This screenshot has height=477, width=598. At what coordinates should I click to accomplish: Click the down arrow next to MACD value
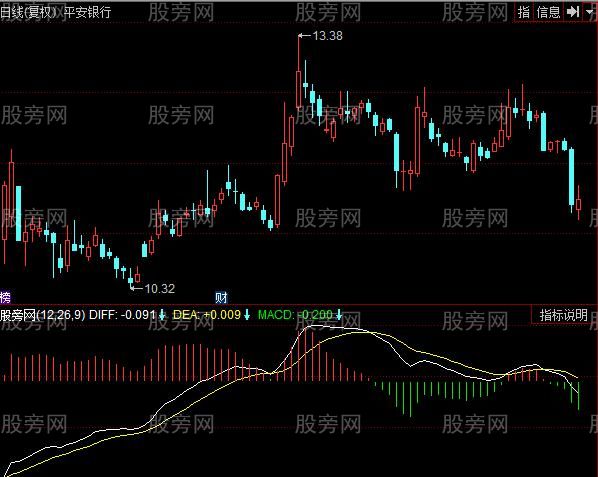click(338, 315)
